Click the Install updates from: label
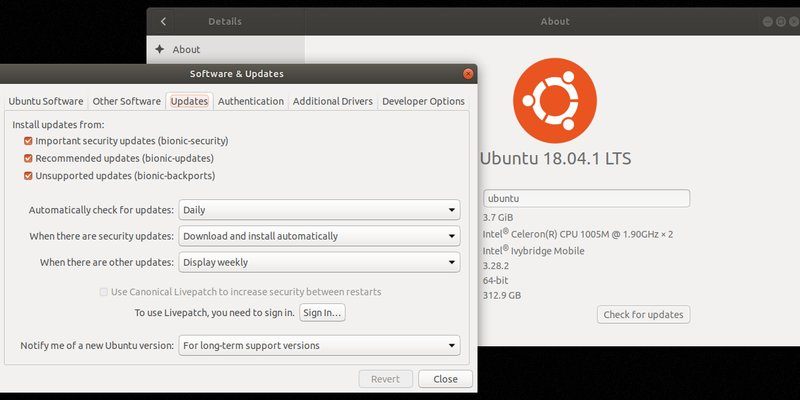The height and width of the screenshot is (400, 800). point(58,124)
